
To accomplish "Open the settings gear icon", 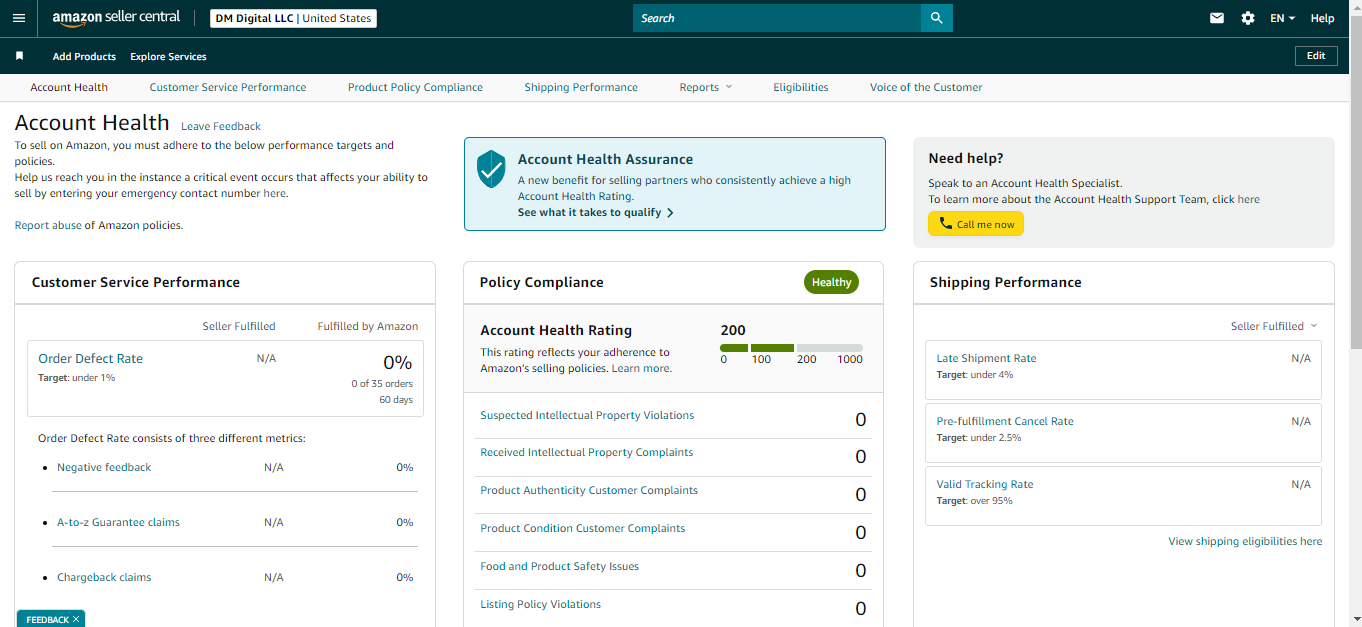I will point(1247,18).
